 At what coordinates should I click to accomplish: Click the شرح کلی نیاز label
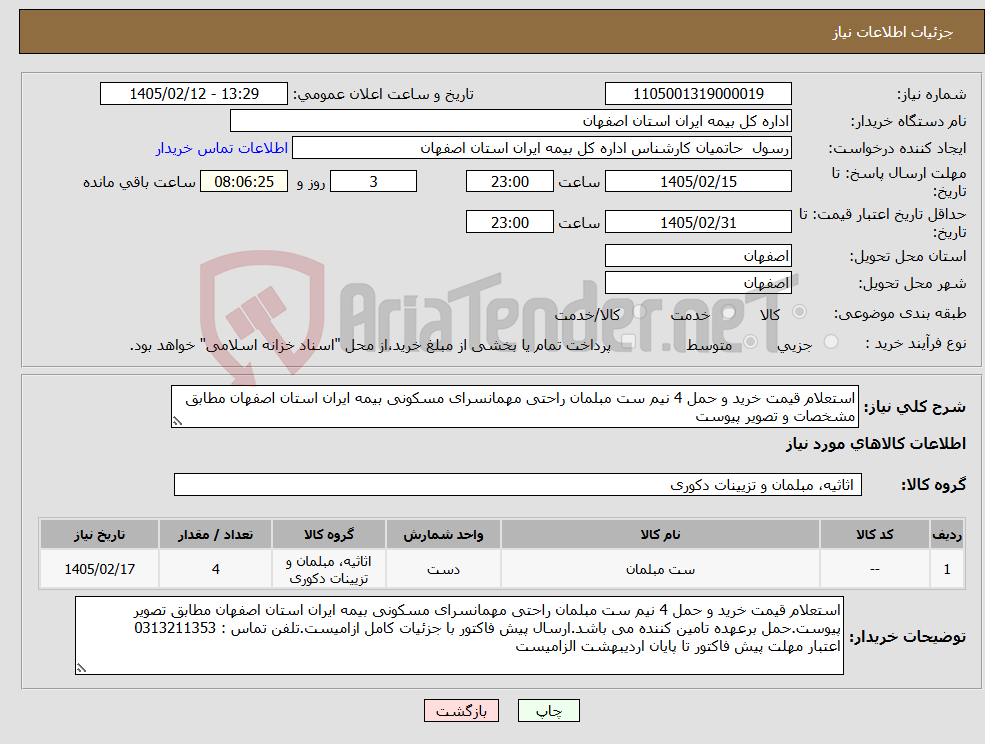point(915,407)
